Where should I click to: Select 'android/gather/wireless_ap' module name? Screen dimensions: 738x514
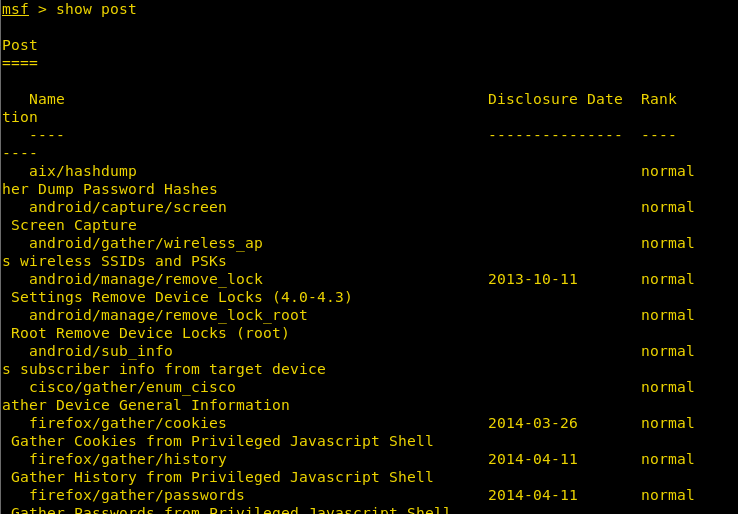[146, 243]
